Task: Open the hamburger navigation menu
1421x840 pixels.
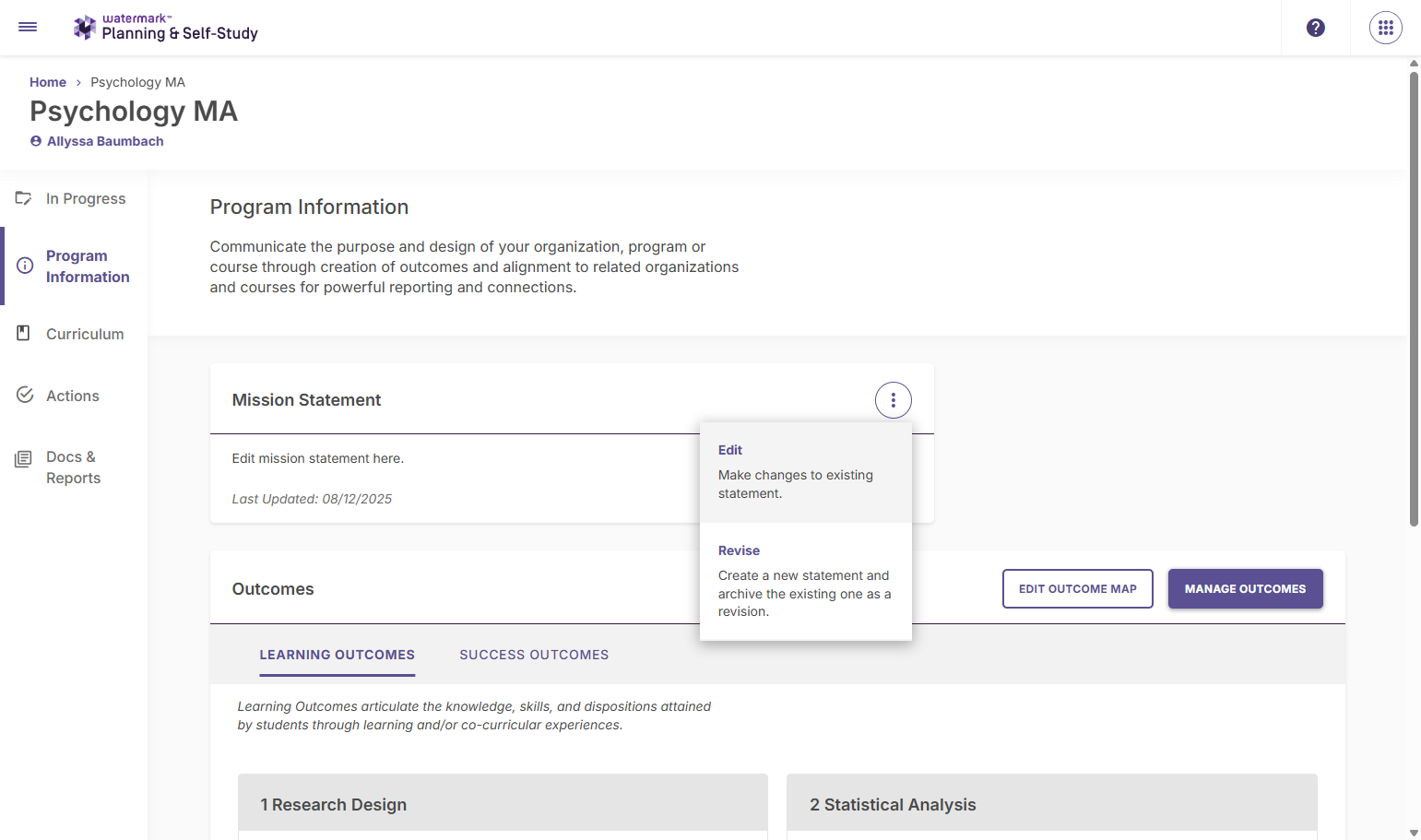Action: [x=28, y=28]
